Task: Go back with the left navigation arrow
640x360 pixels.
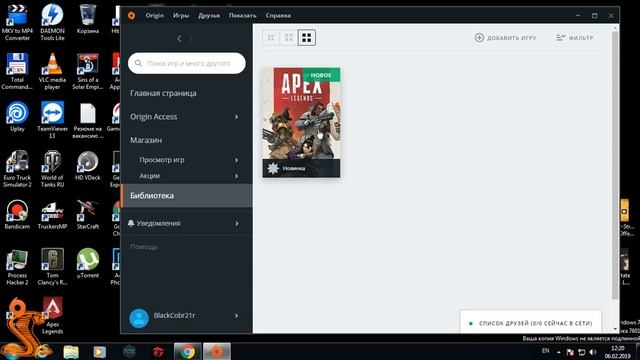Action: pyautogui.click(x=179, y=38)
